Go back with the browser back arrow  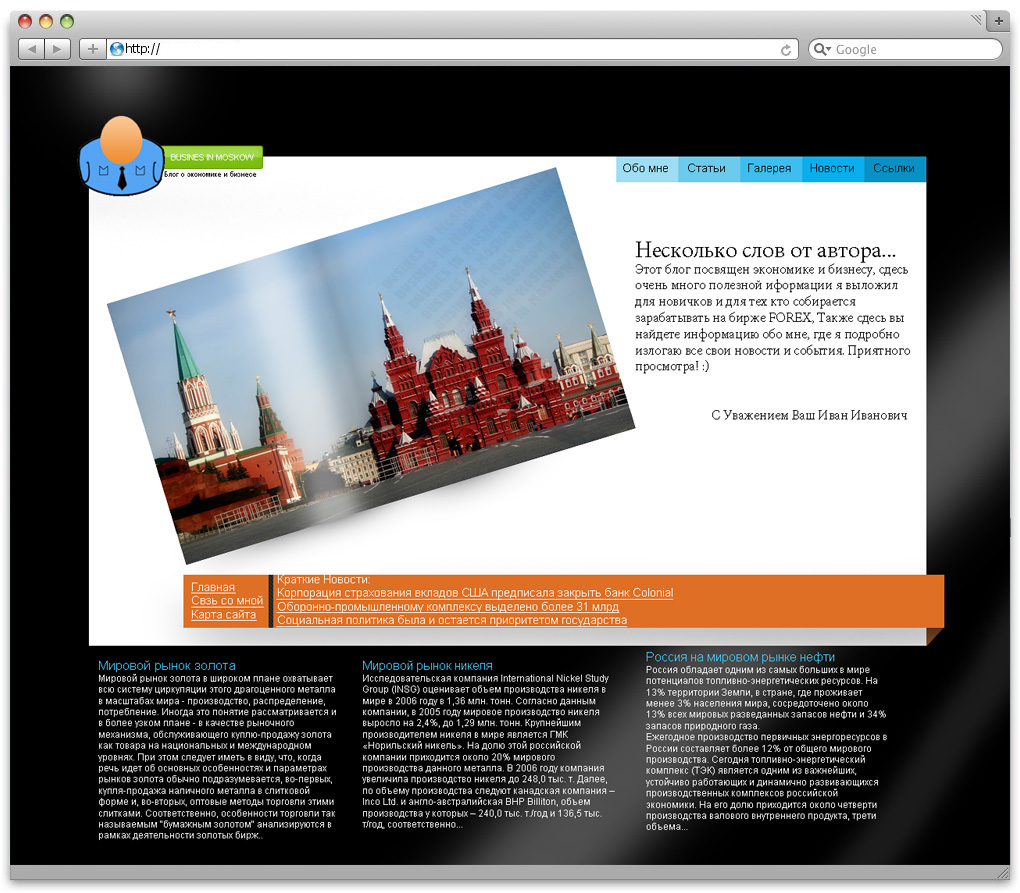click(x=31, y=49)
